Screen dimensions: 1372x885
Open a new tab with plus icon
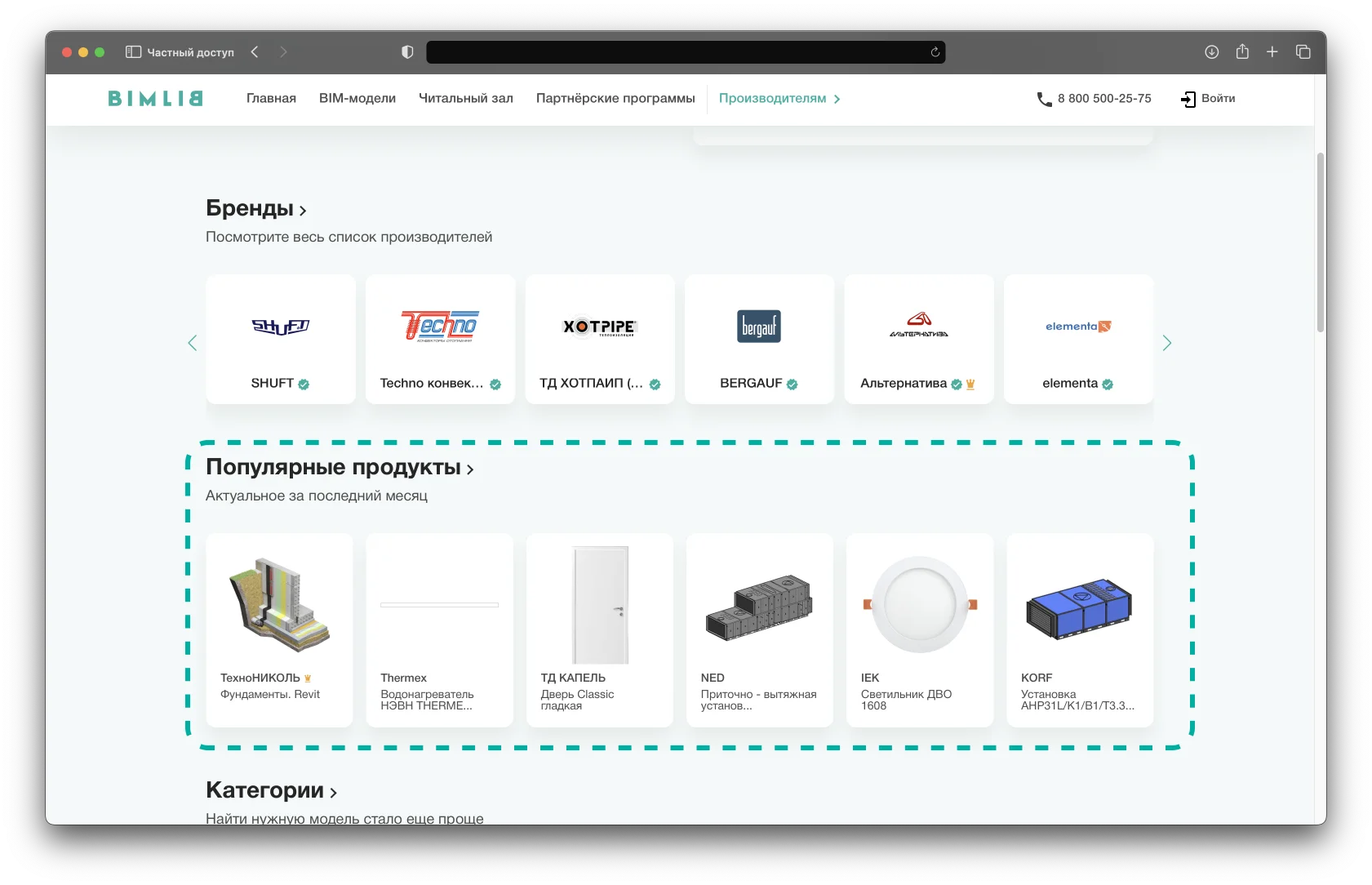[1272, 51]
